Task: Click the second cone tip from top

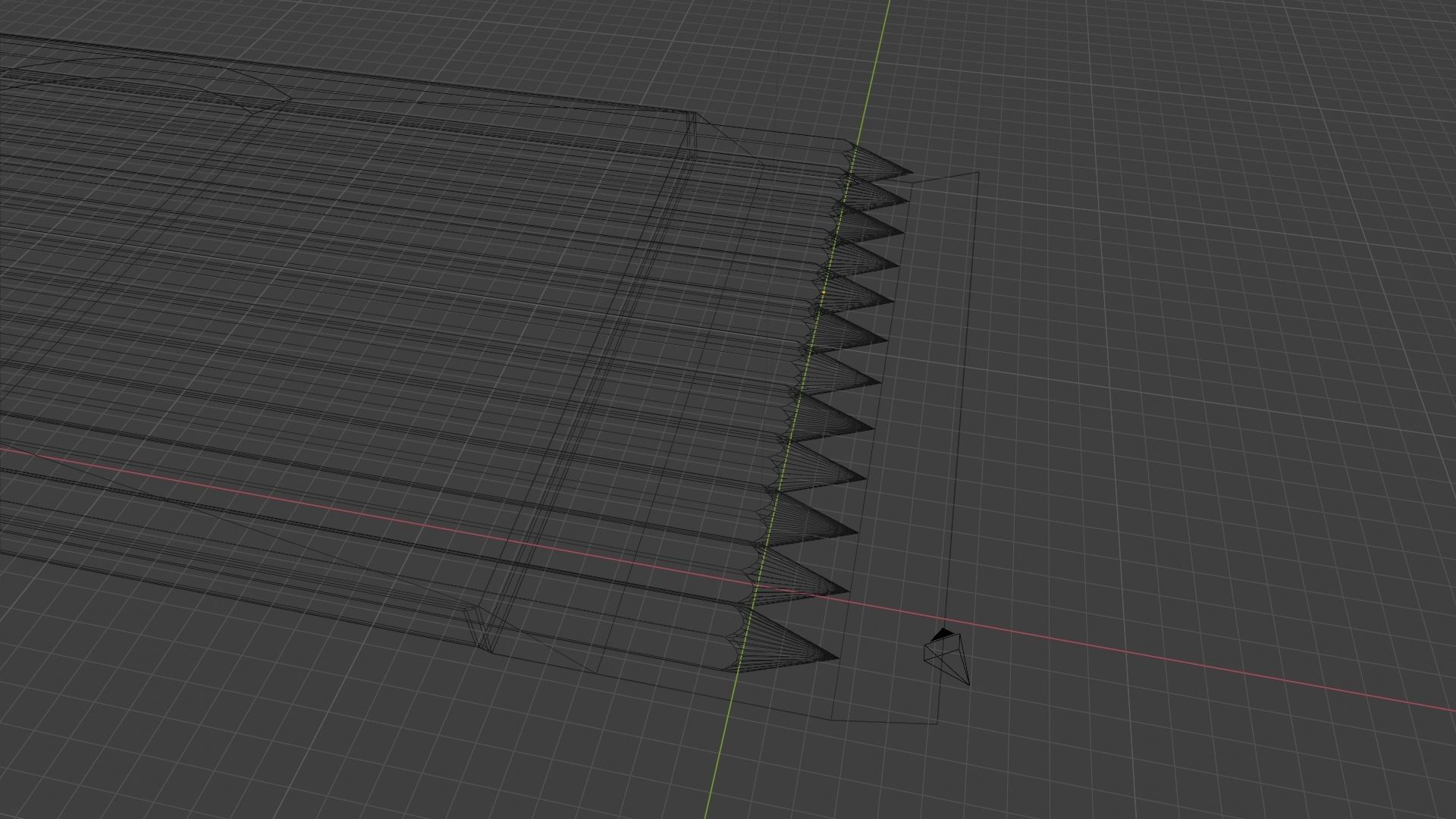Action: pos(908,200)
